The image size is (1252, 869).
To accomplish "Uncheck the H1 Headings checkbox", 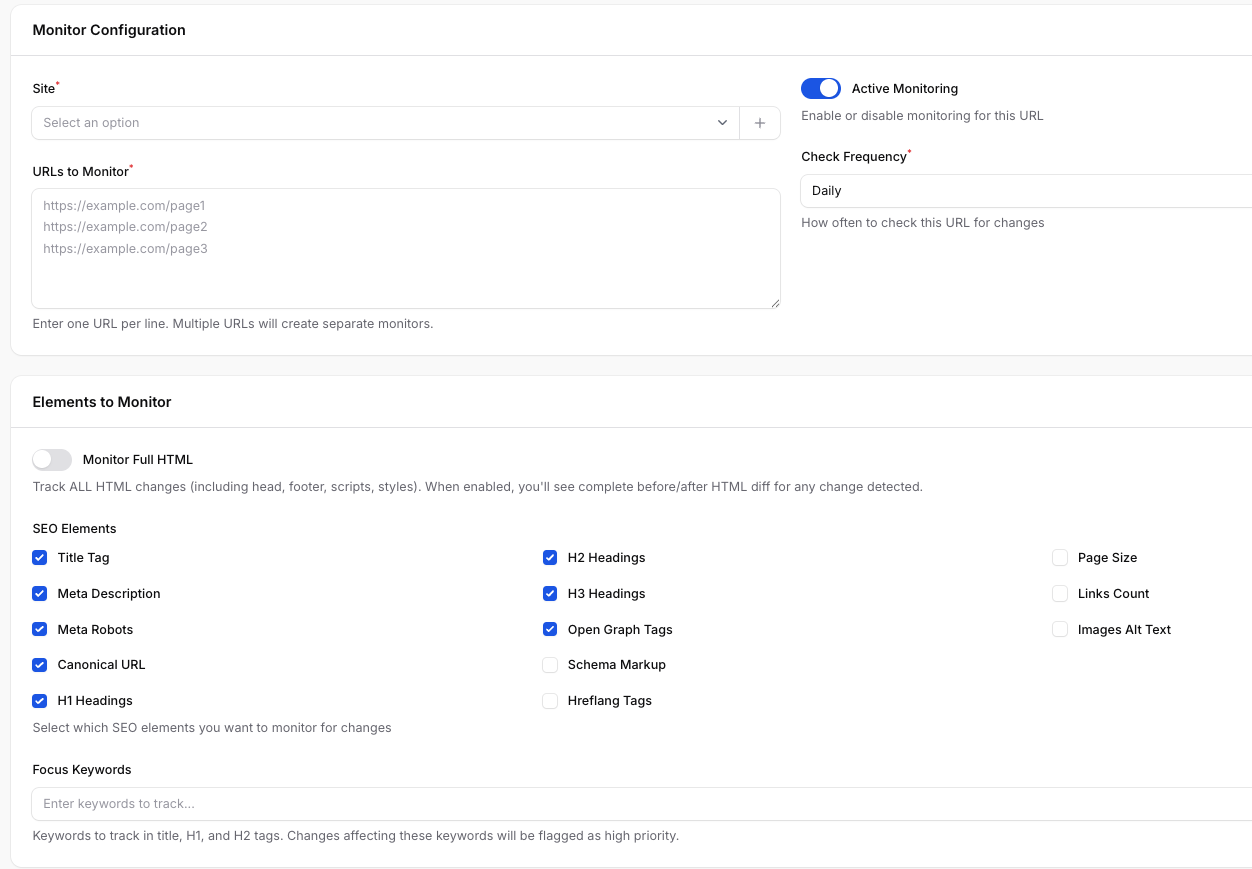I will 40,701.
